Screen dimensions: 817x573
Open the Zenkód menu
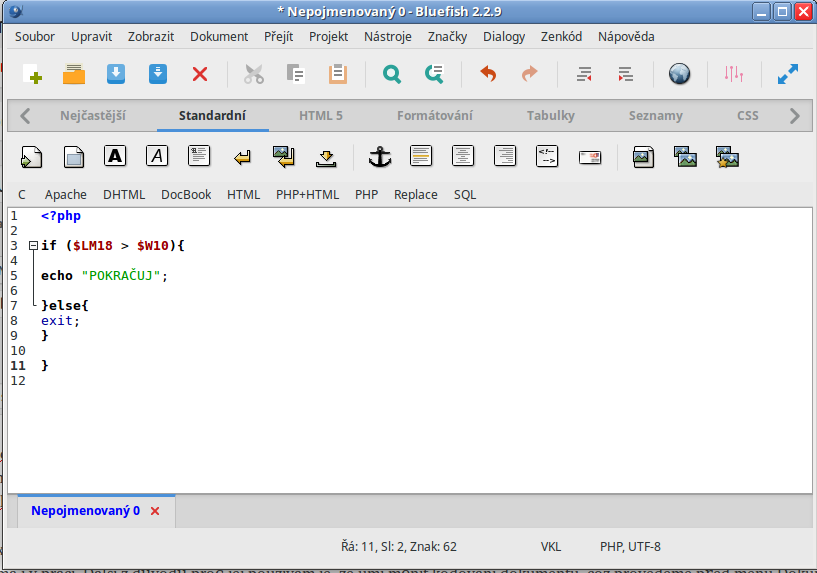pyautogui.click(x=561, y=36)
